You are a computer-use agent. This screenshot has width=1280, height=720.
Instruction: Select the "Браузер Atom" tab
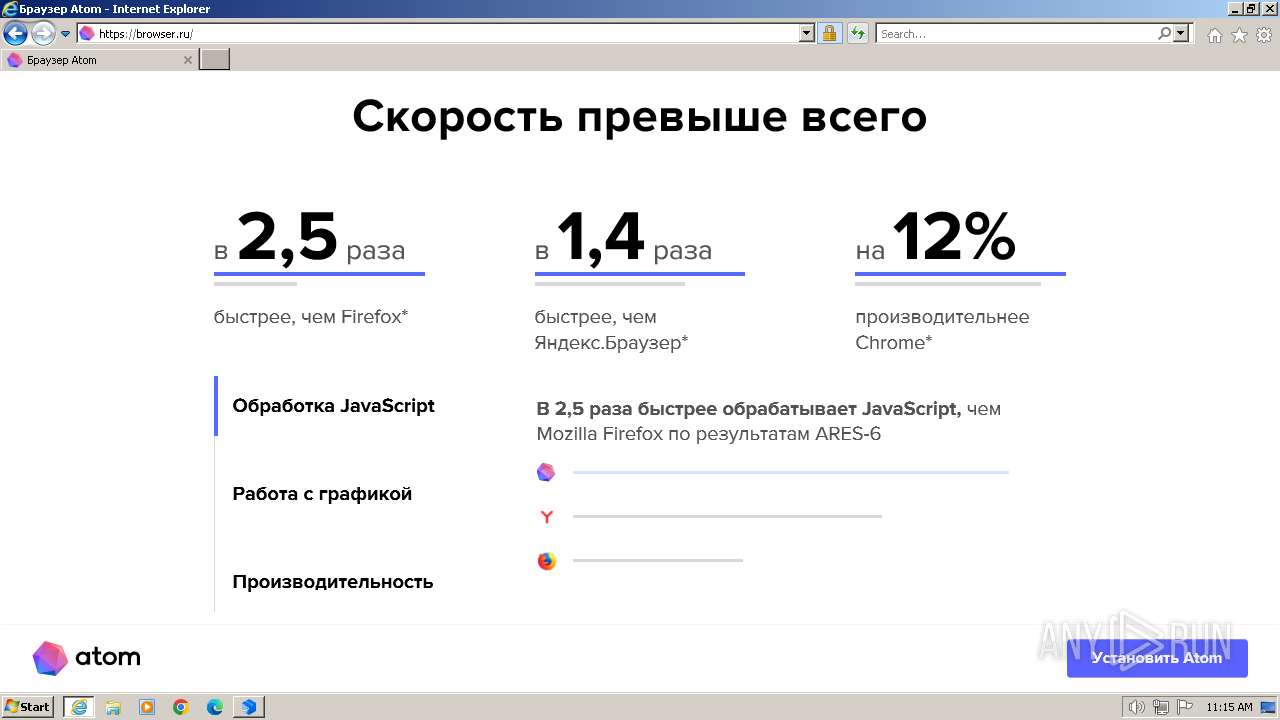point(100,60)
